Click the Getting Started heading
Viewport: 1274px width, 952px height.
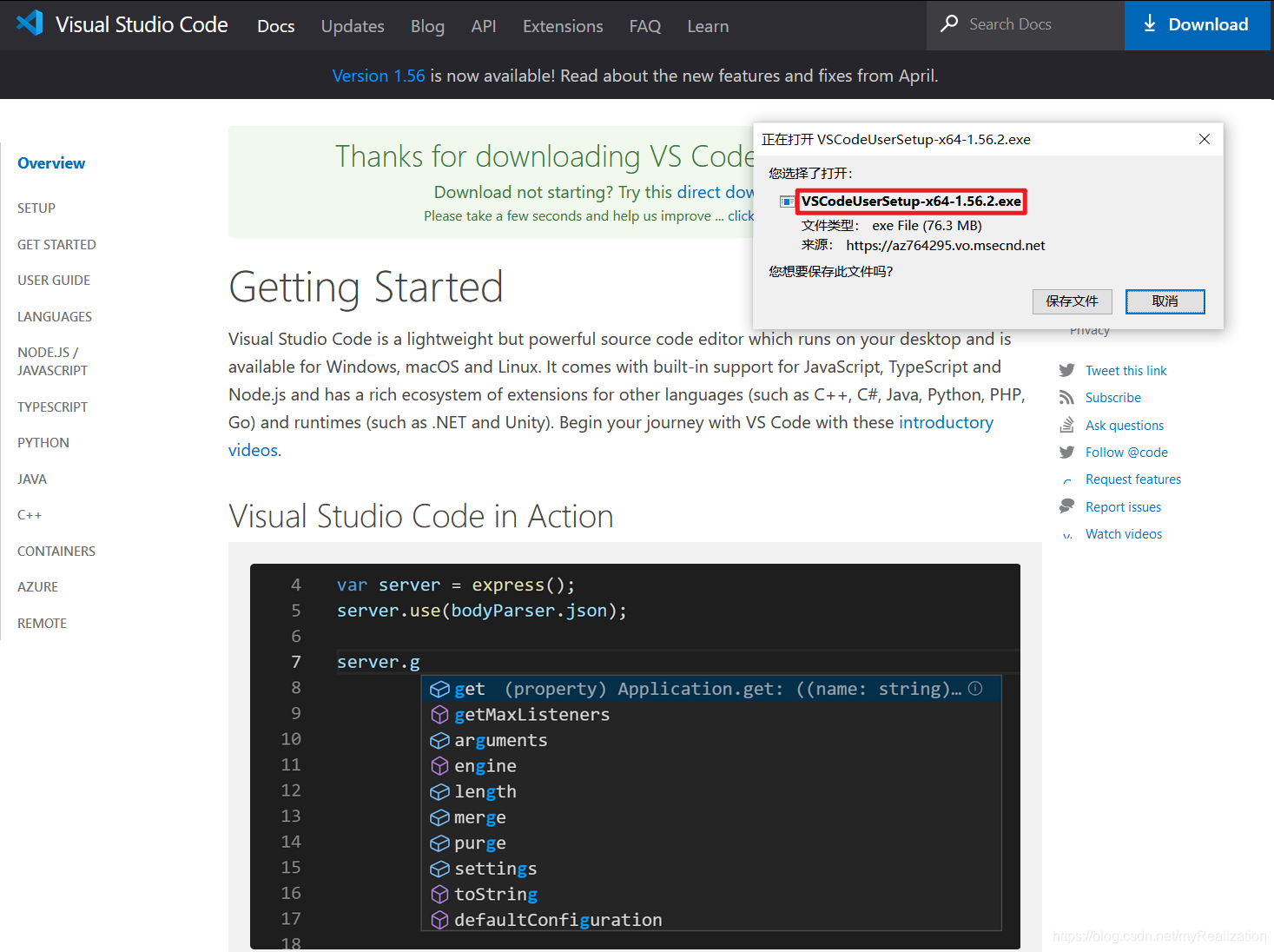[x=366, y=288]
